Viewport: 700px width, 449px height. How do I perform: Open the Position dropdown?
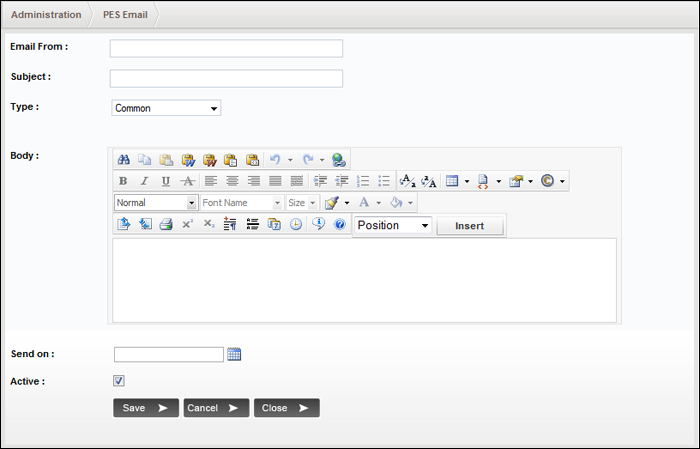coord(393,225)
